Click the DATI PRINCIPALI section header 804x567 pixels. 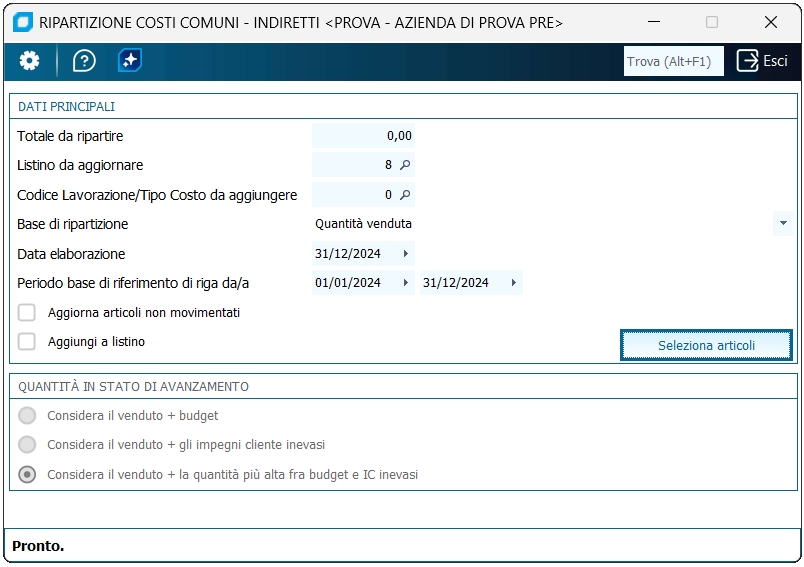tap(67, 107)
